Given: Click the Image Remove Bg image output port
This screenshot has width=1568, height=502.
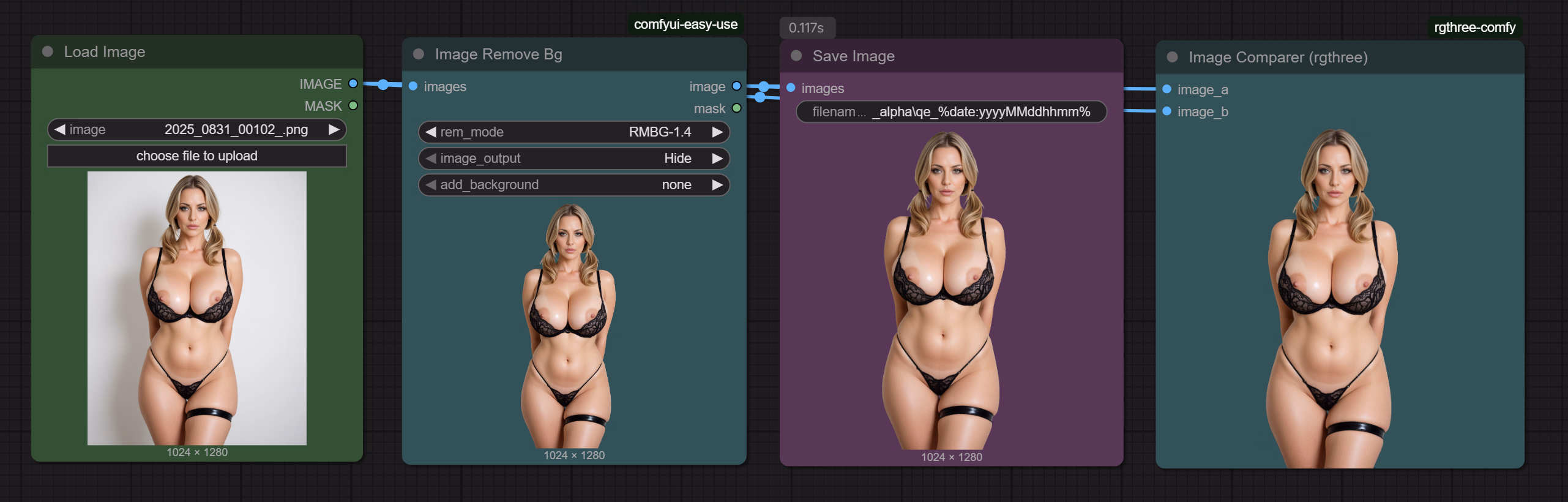Looking at the screenshot, I should [736, 86].
